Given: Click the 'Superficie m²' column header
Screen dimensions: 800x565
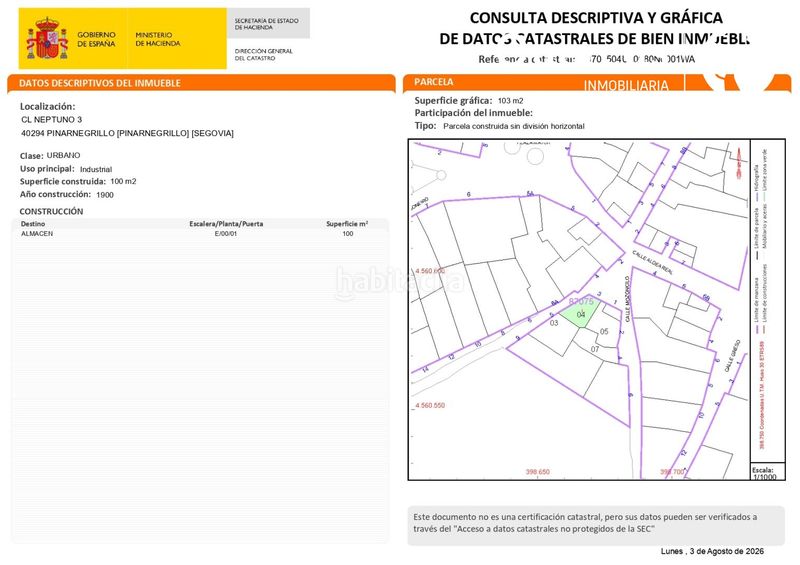Looking at the screenshot, I should [x=347, y=224].
